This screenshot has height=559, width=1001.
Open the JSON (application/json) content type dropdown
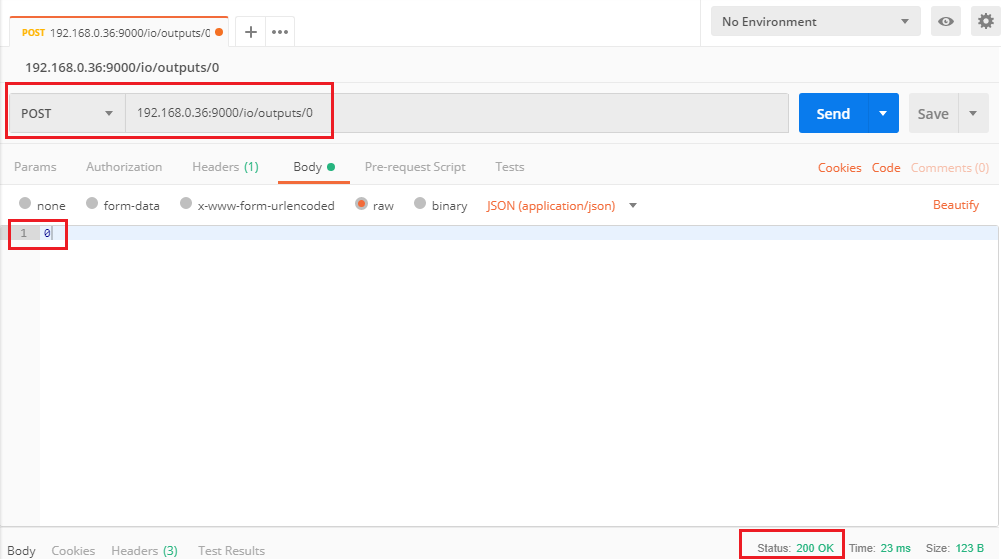[562, 205]
